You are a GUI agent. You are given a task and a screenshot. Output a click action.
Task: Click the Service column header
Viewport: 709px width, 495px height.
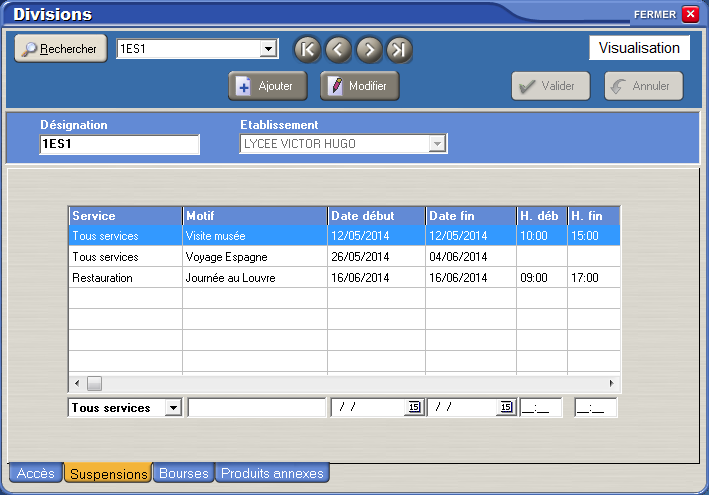tap(126, 216)
